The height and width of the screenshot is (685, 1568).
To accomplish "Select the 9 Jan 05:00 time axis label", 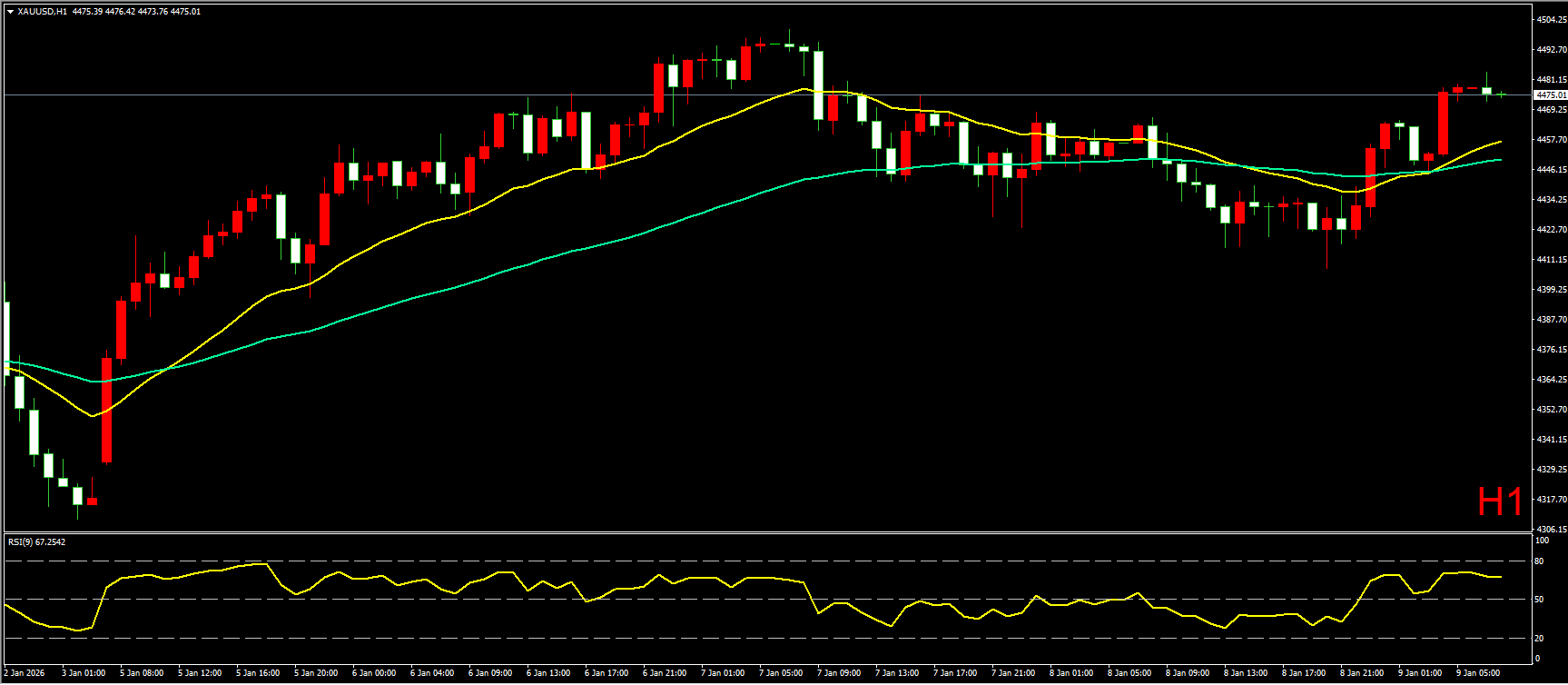I will coord(1478,673).
